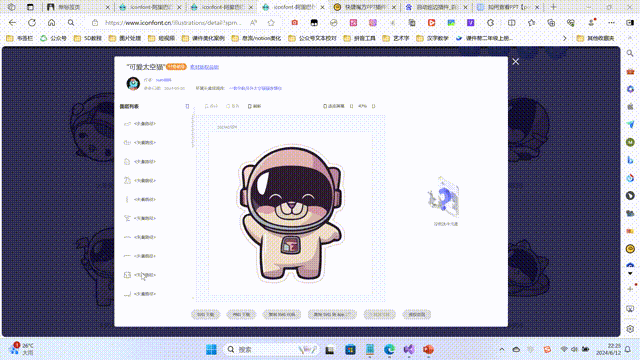Open Edge sidebar settings gear
Viewport: 640px width, 360px height.
tap(630, 329)
